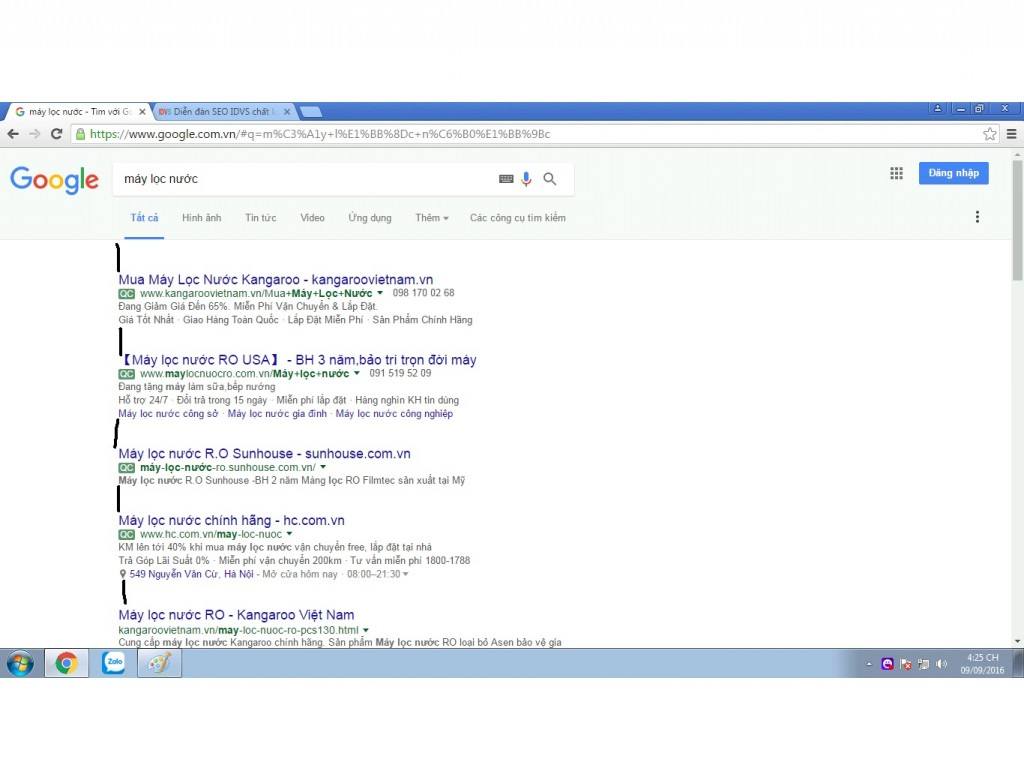The width and height of the screenshot is (1024, 768).
Task: Start voice search with the microphone
Action: pyautogui.click(x=526, y=179)
